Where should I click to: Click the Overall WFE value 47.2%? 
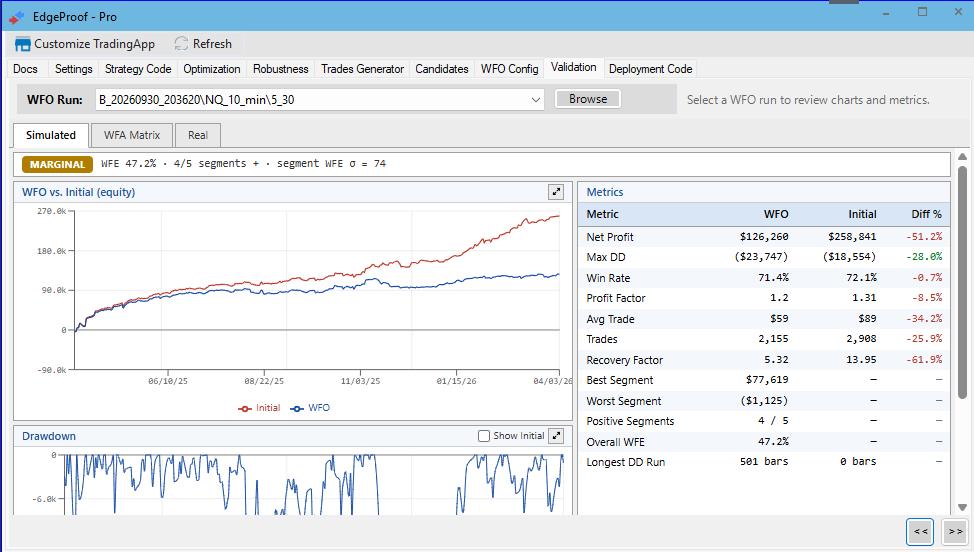pos(773,441)
